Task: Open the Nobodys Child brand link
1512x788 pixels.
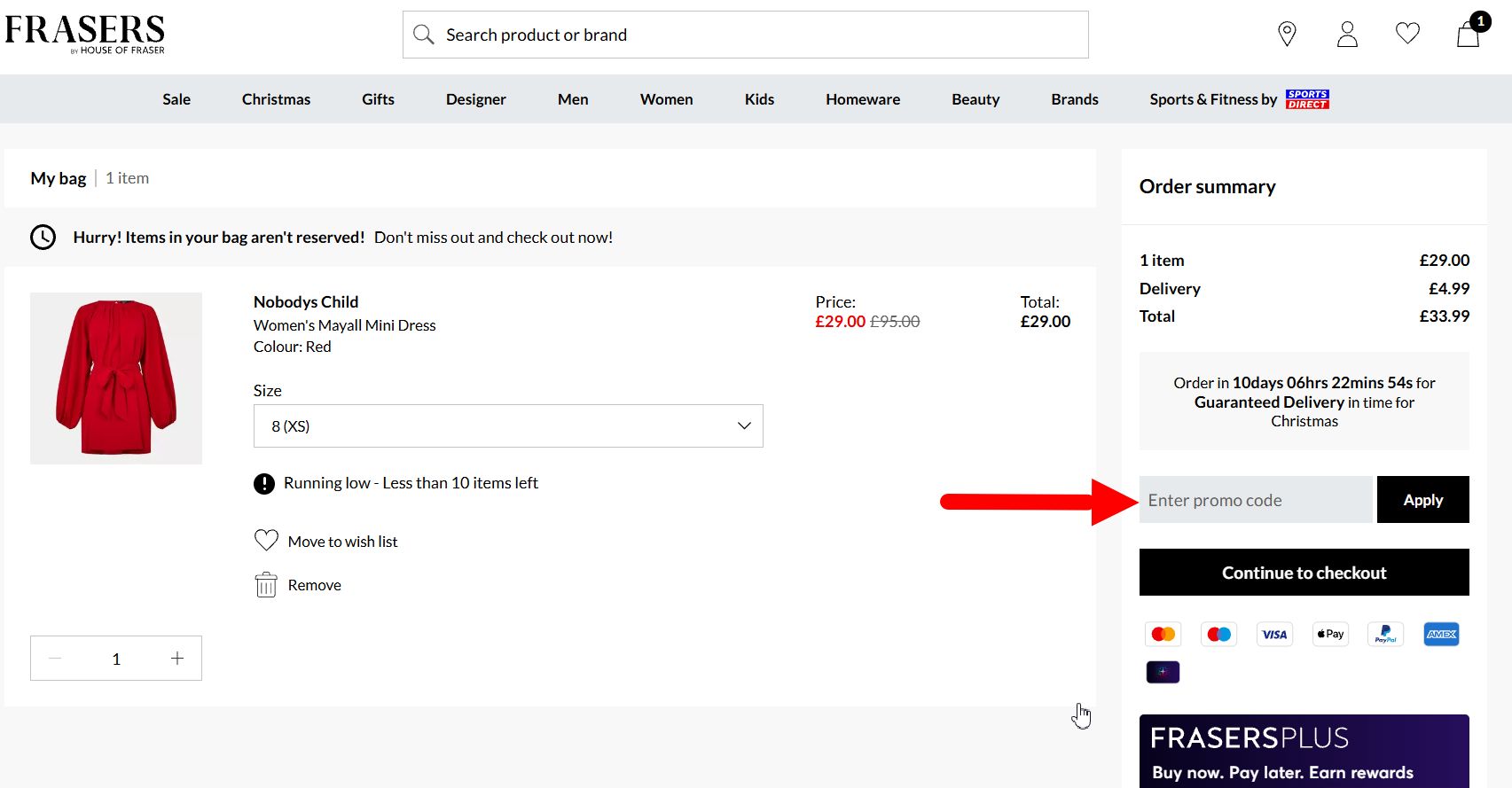Action: 306,302
